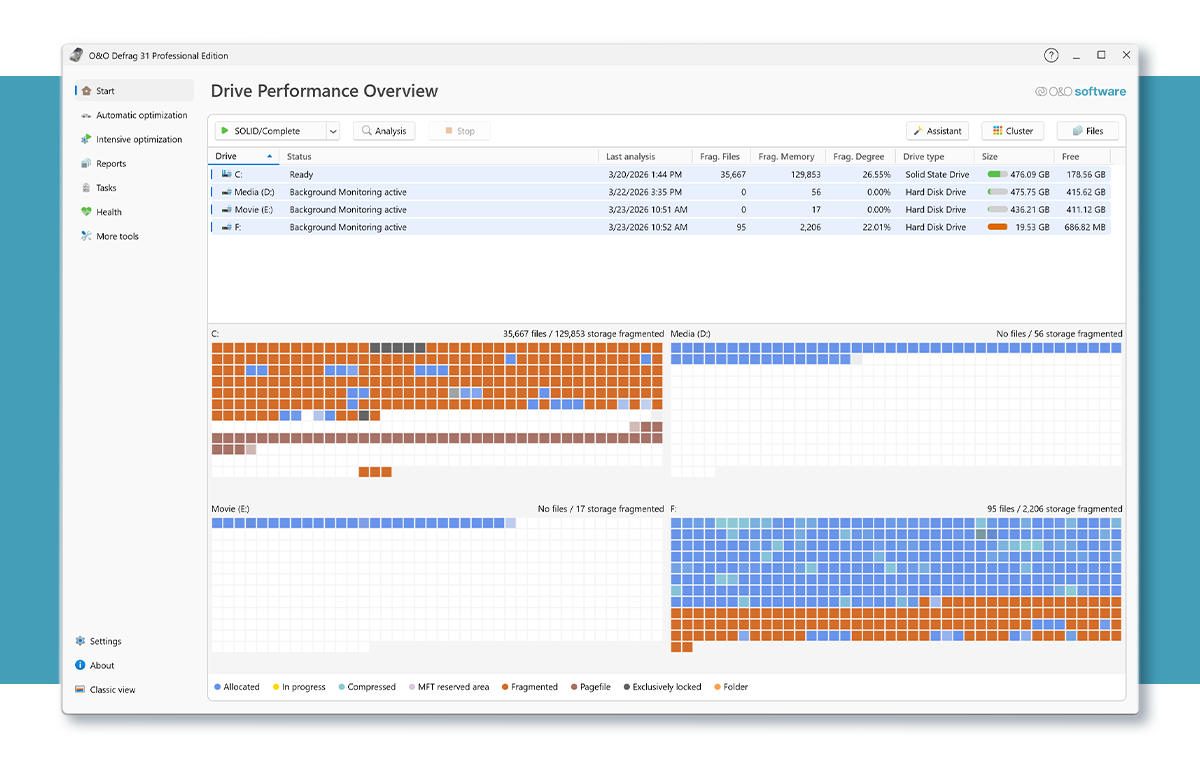Sort by Last analysis column
This screenshot has width=1200, height=760.
[646, 157]
